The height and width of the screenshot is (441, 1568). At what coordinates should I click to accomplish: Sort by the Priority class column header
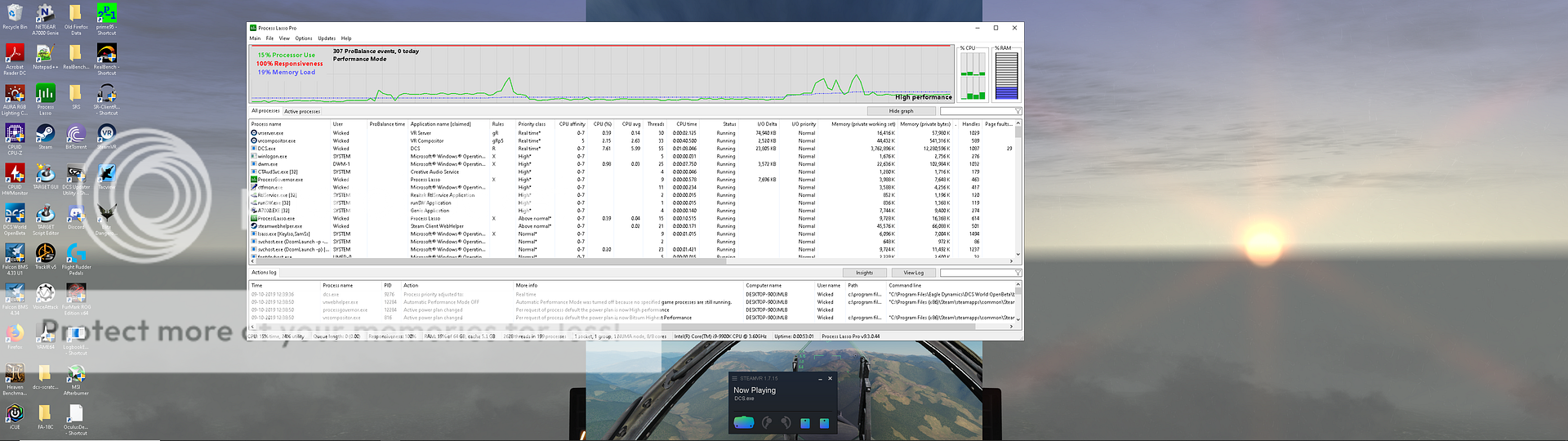[x=532, y=124]
